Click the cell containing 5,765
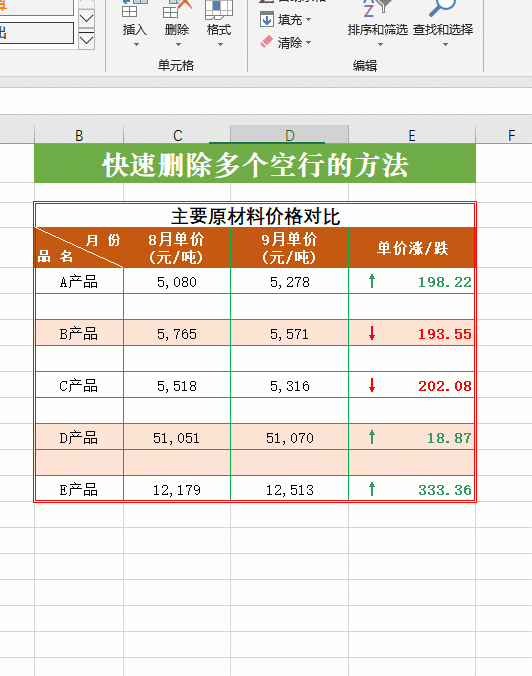 point(177,333)
